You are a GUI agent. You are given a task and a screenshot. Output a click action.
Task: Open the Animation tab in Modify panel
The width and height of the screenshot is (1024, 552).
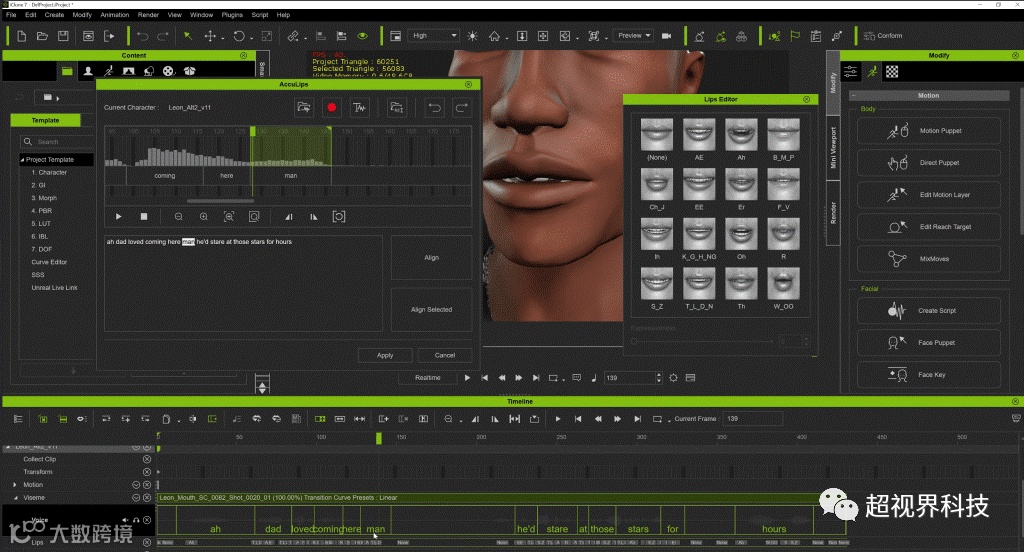click(871, 72)
